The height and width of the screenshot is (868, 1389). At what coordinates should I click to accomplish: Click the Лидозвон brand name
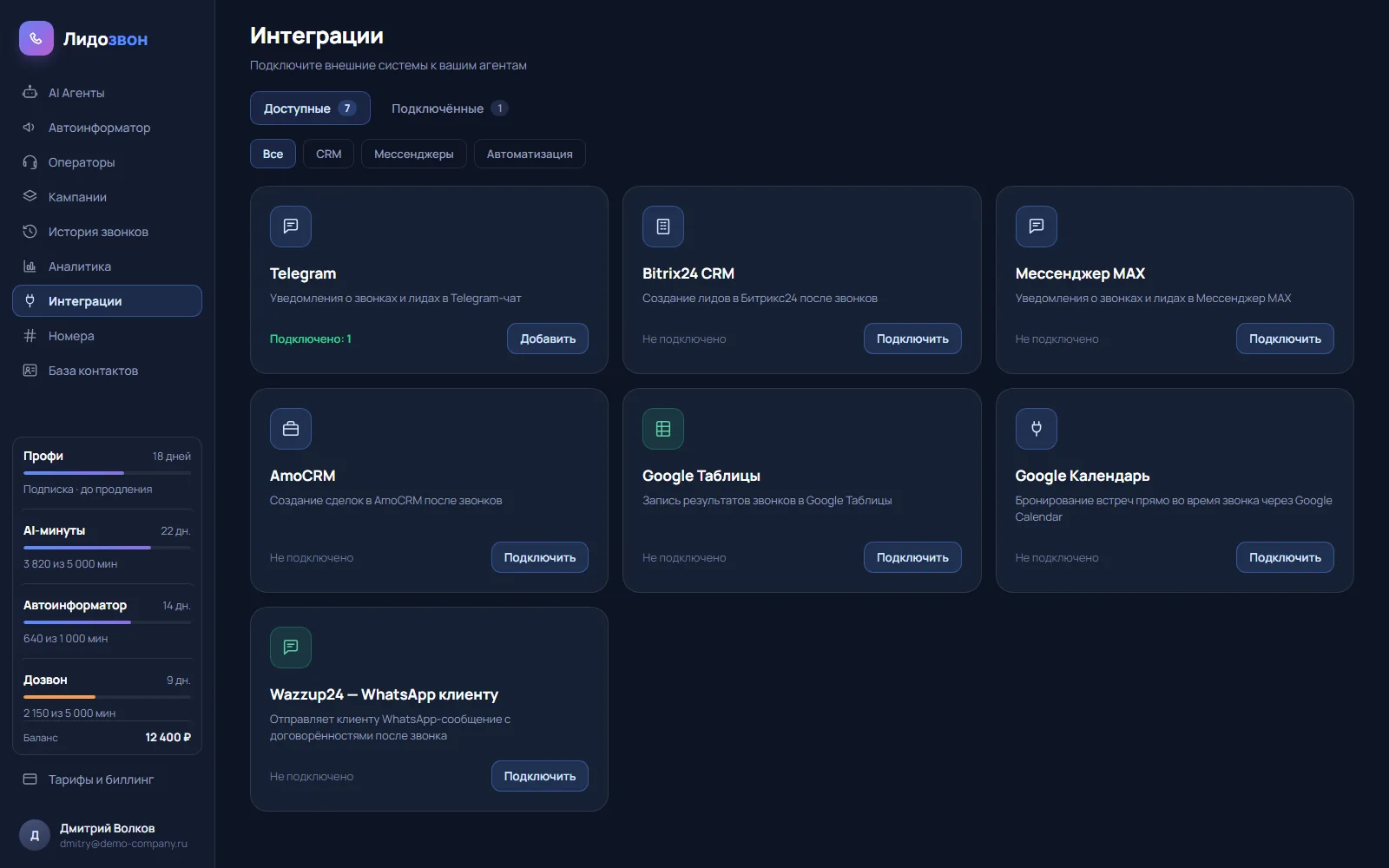[x=106, y=39]
